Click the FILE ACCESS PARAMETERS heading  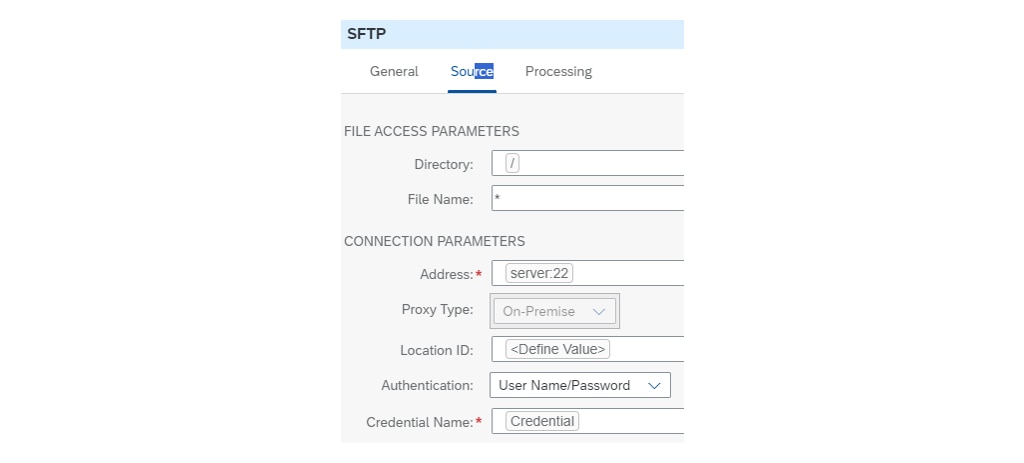pyautogui.click(x=431, y=131)
